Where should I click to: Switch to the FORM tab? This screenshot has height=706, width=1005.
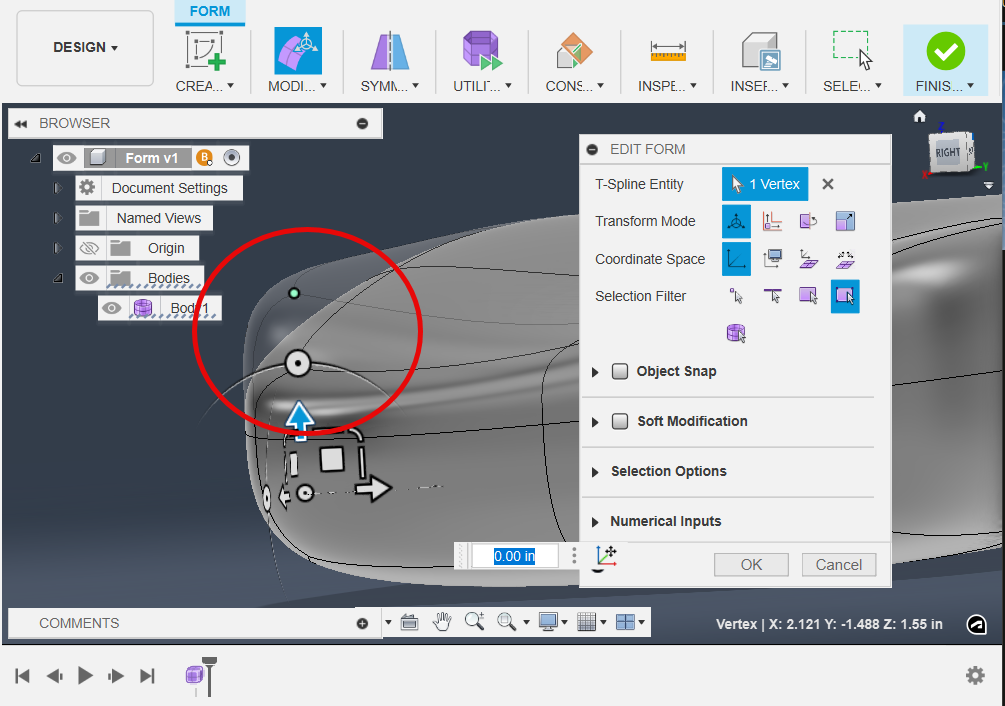tap(209, 12)
